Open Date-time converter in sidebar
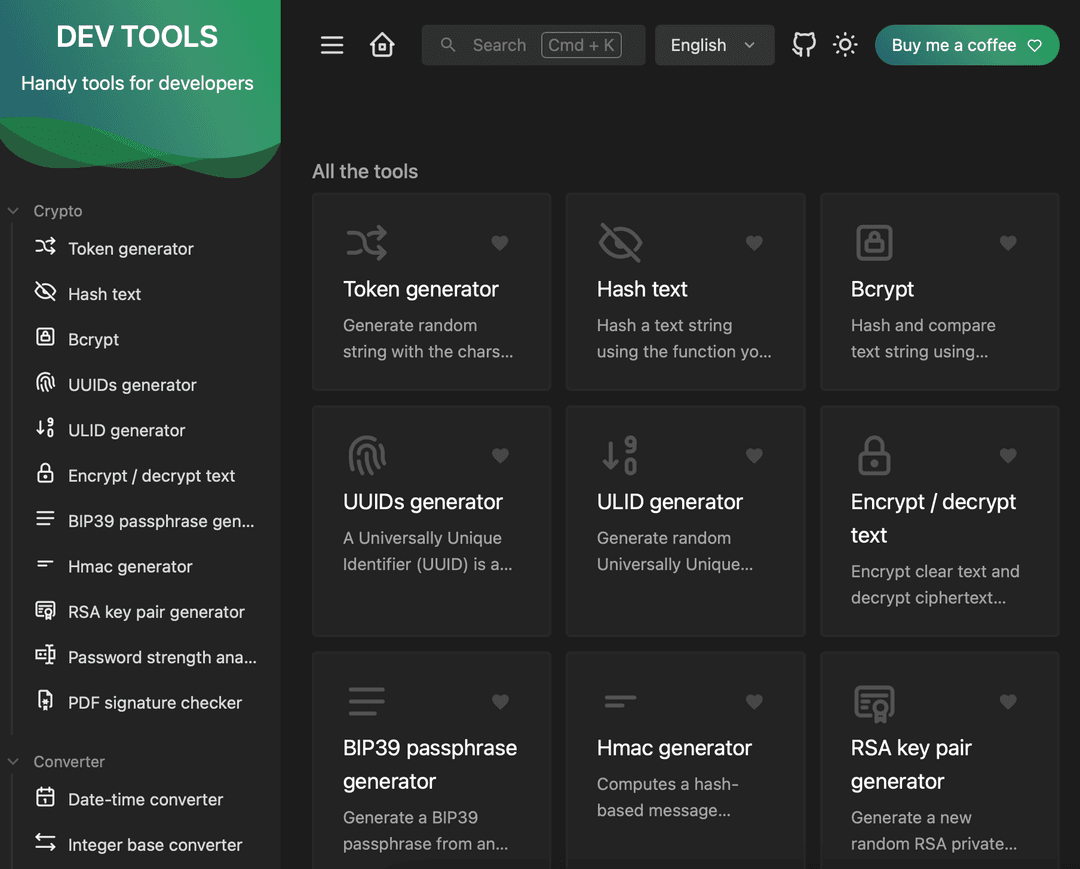Image resolution: width=1080 pixels, height=869 pixels. [145, 799]
